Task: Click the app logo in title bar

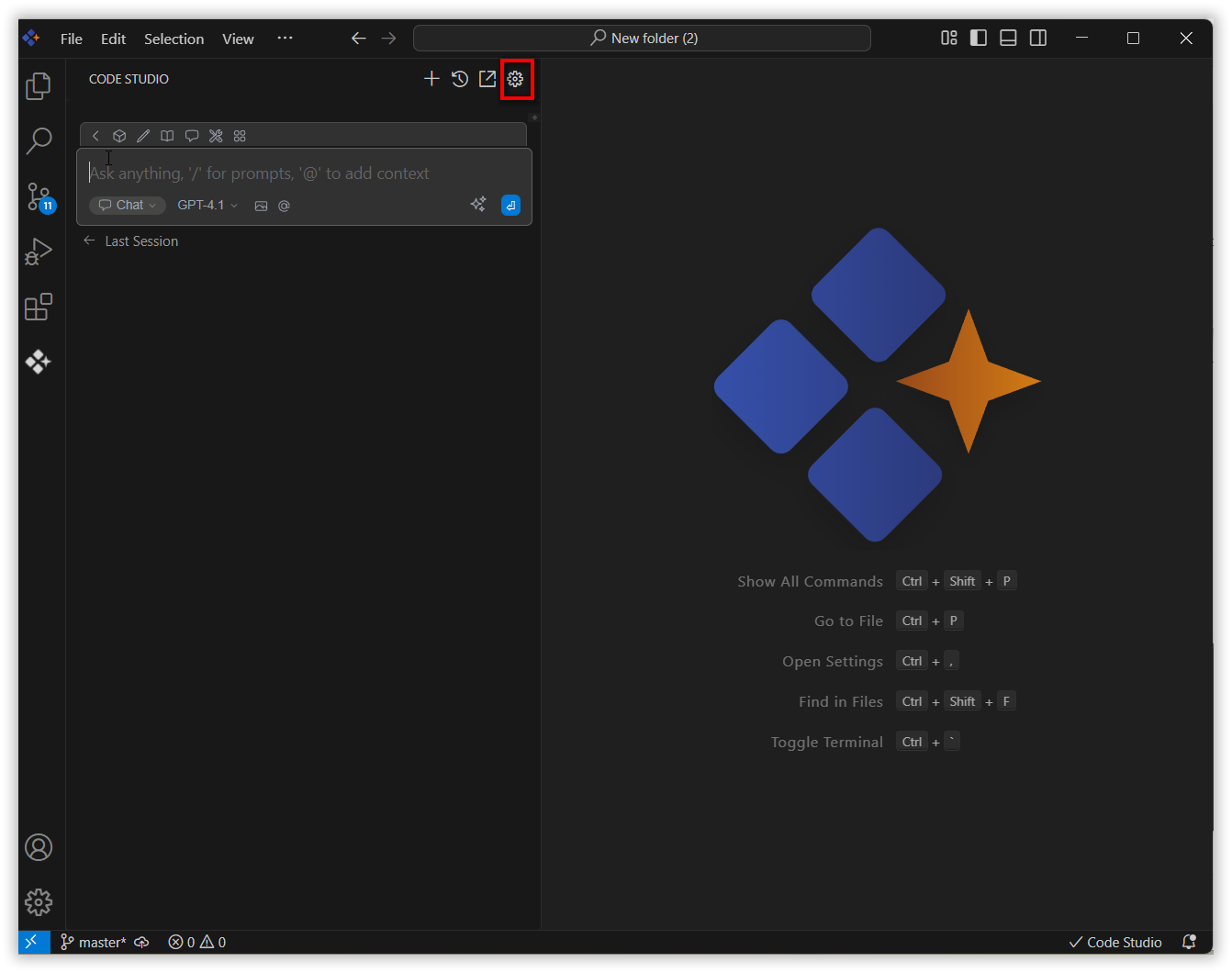Action: pos(31,38)
